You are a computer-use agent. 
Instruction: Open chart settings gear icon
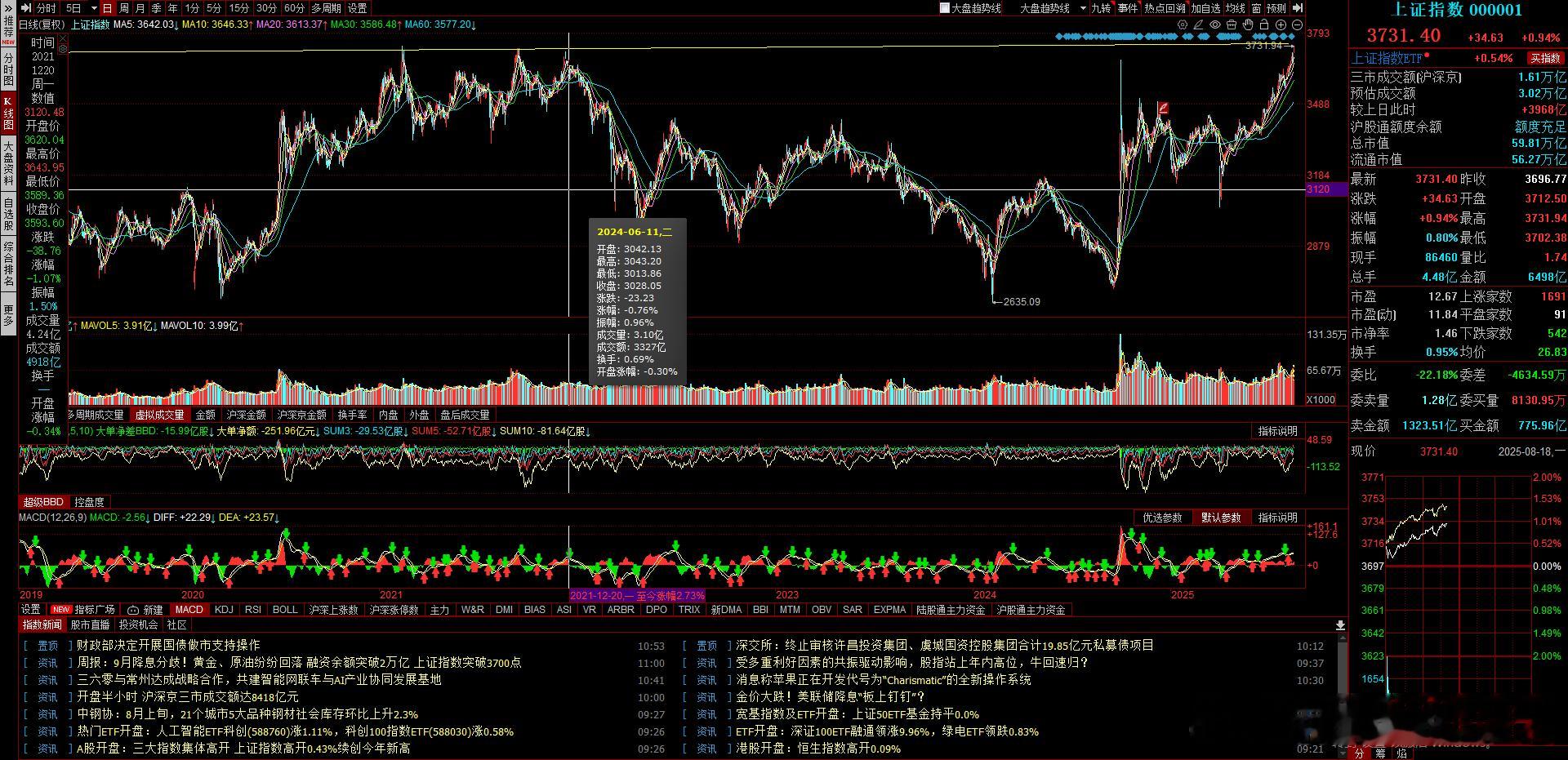(x=1183, y=24)
